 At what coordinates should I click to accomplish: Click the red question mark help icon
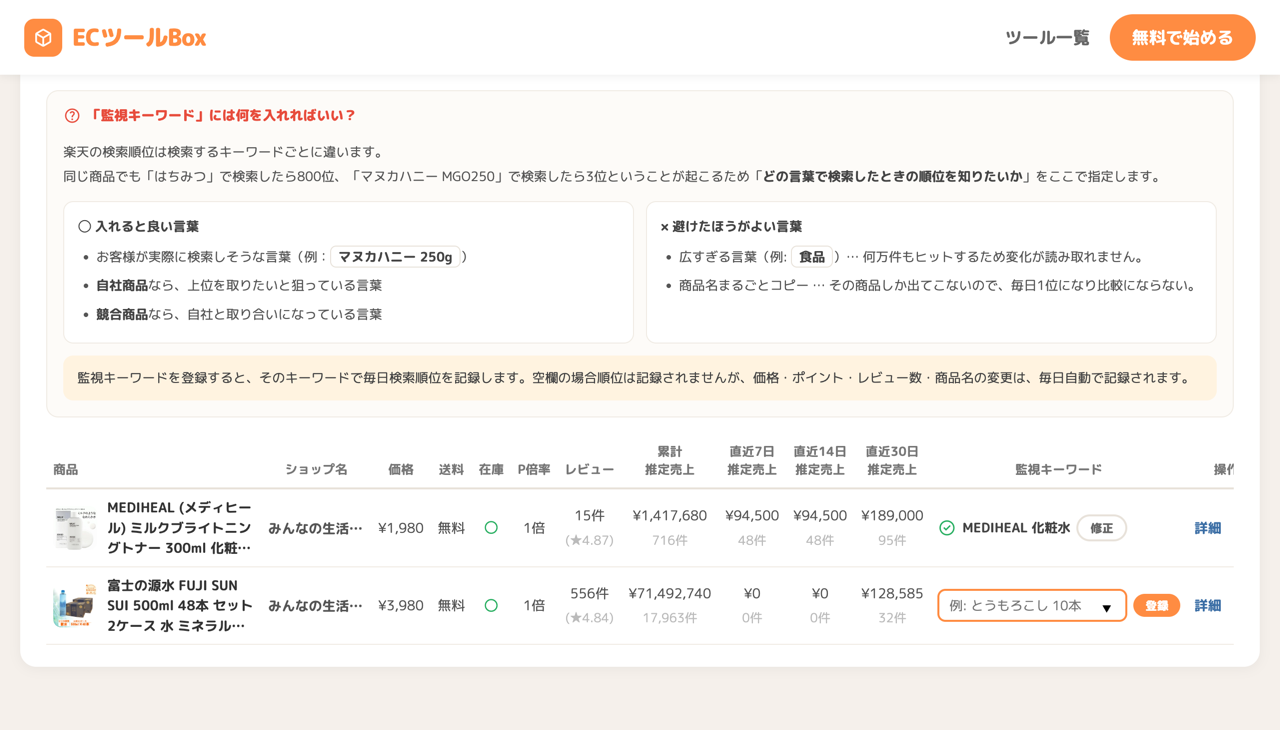72,116
